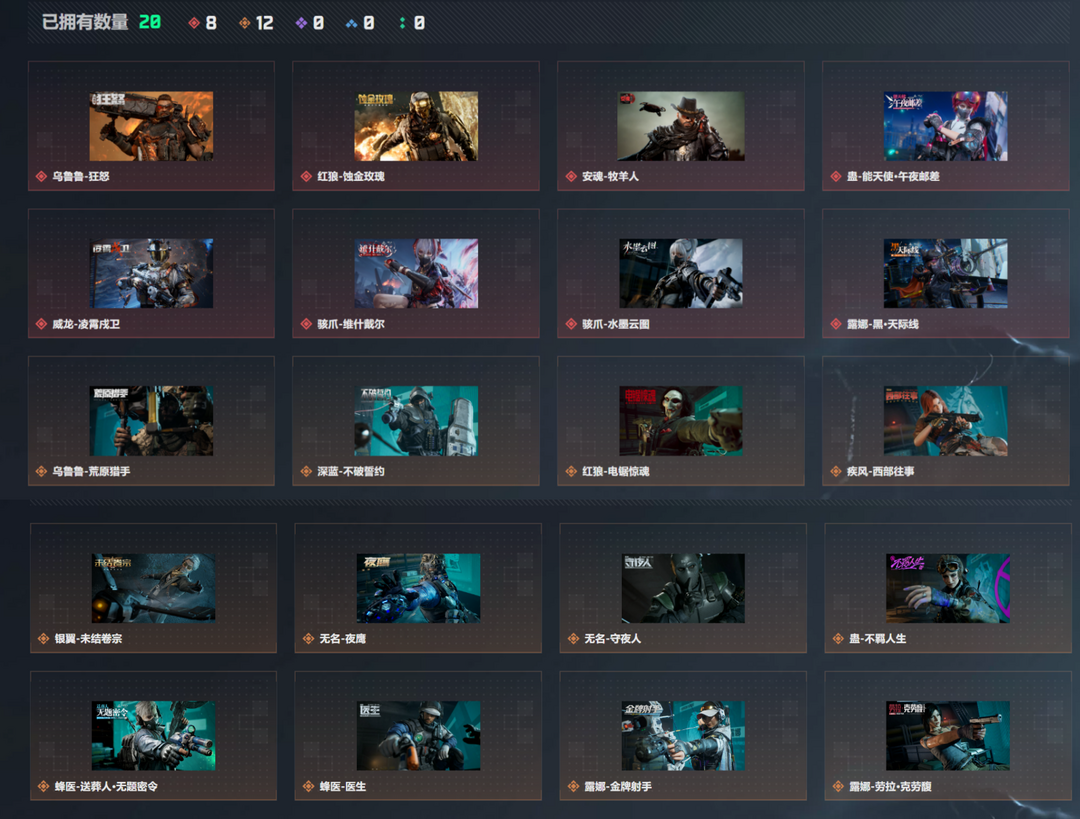Select the blue rarity icon in the header

click(x=351, y=23)
